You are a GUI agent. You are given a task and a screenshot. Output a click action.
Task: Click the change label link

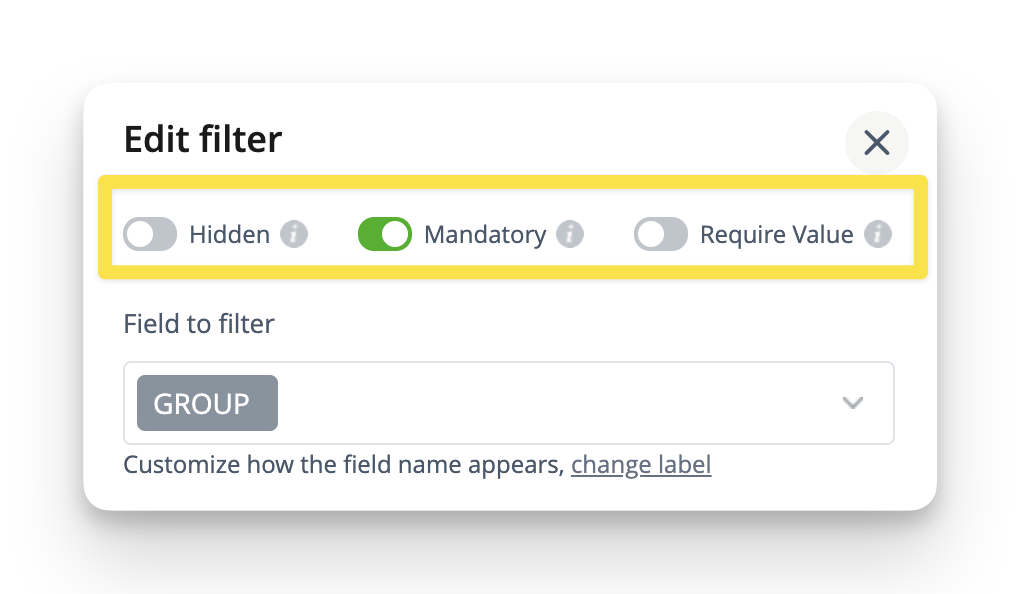pos(641,465)
